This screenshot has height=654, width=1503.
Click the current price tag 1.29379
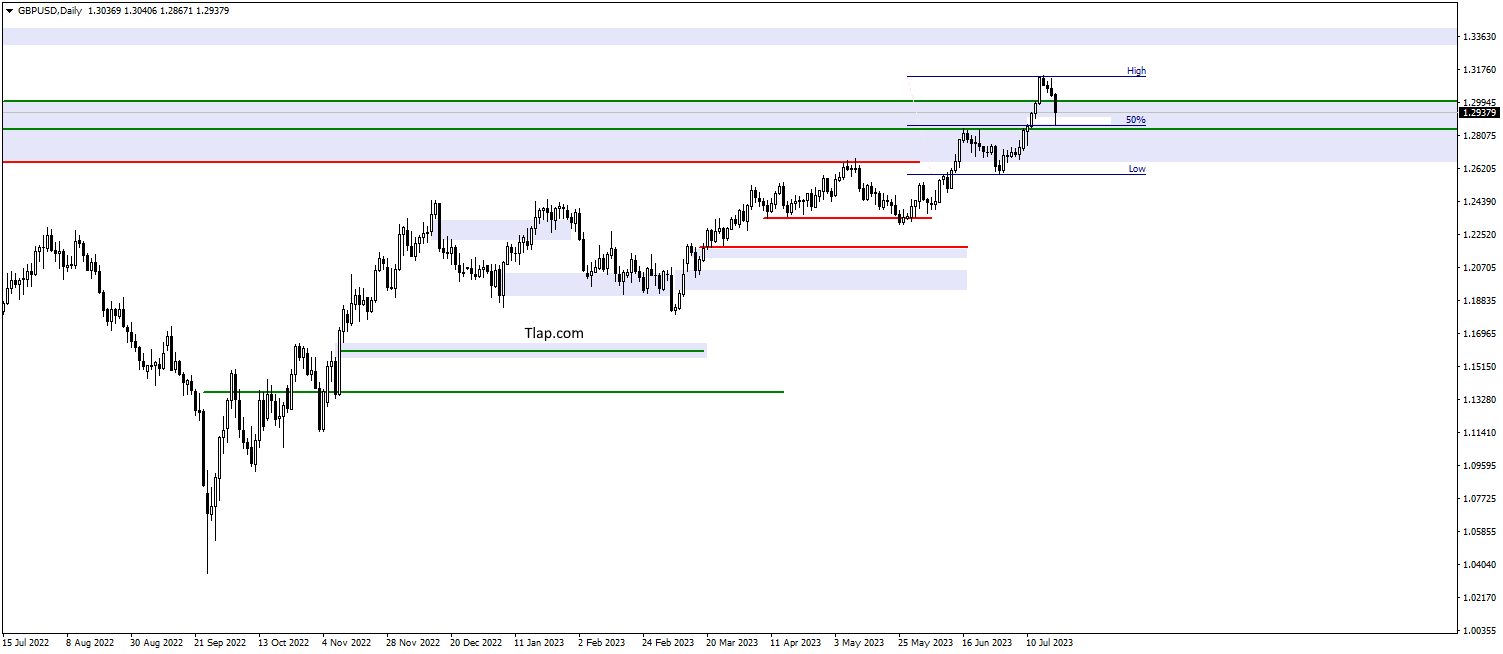point(1478,112)
